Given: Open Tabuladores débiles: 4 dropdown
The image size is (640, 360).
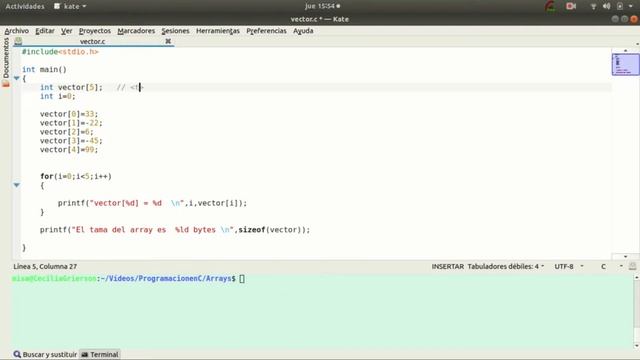Looking at the screenshot, I should (x=506, y=267).
